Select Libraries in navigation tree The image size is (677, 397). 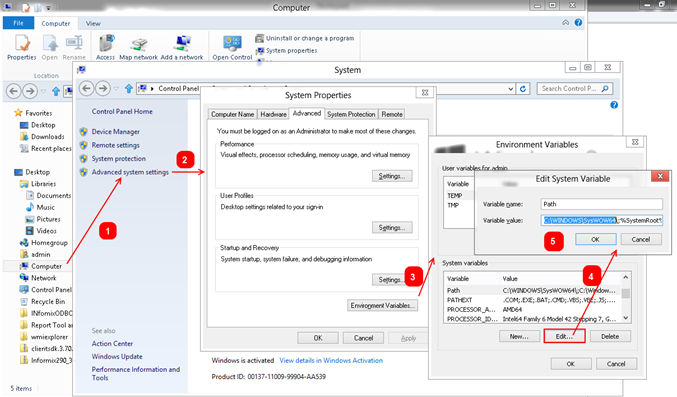(38, 184)
